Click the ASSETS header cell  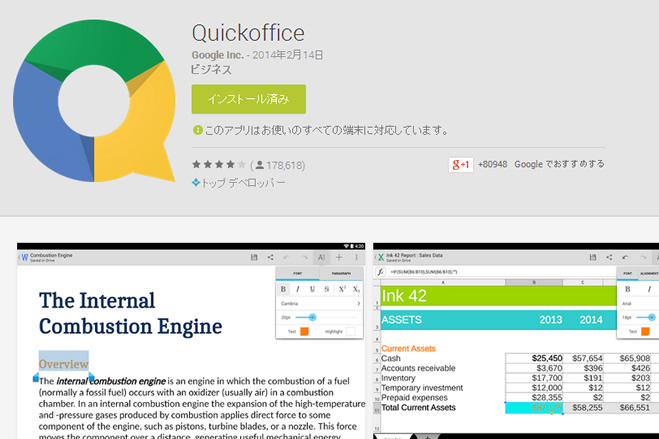click(x=443, y=320)
